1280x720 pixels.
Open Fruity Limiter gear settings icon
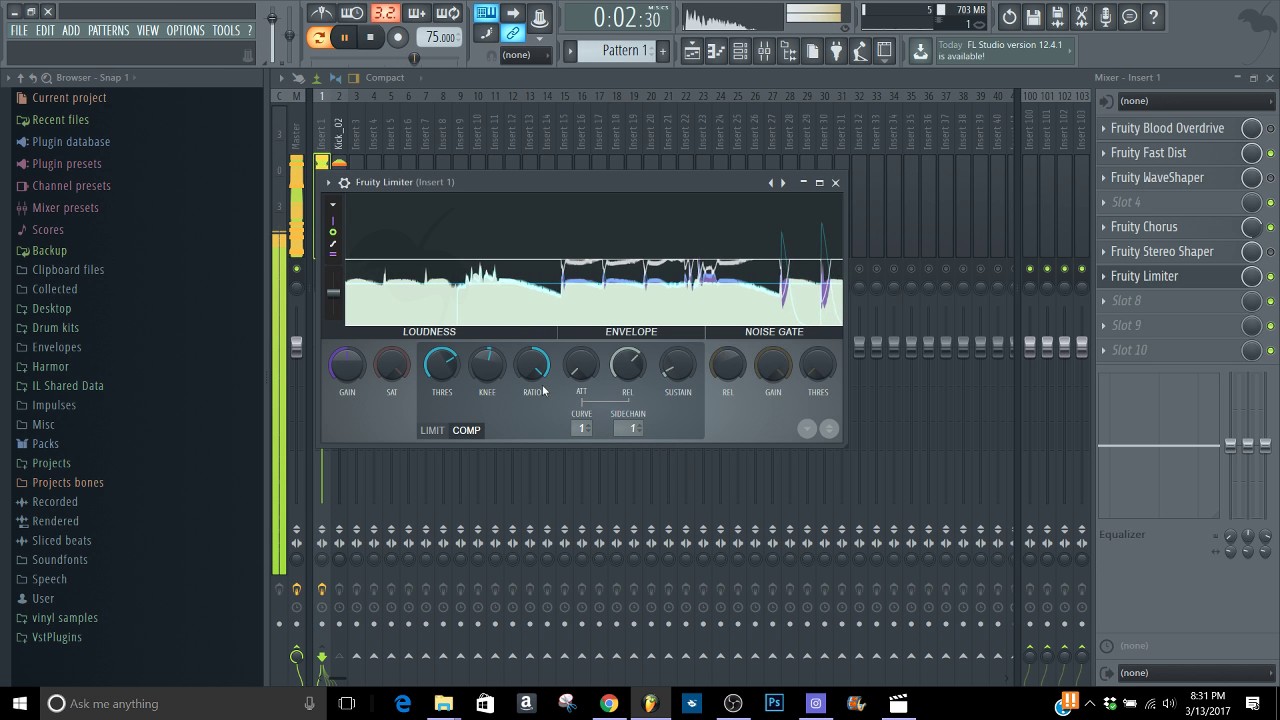344,182
